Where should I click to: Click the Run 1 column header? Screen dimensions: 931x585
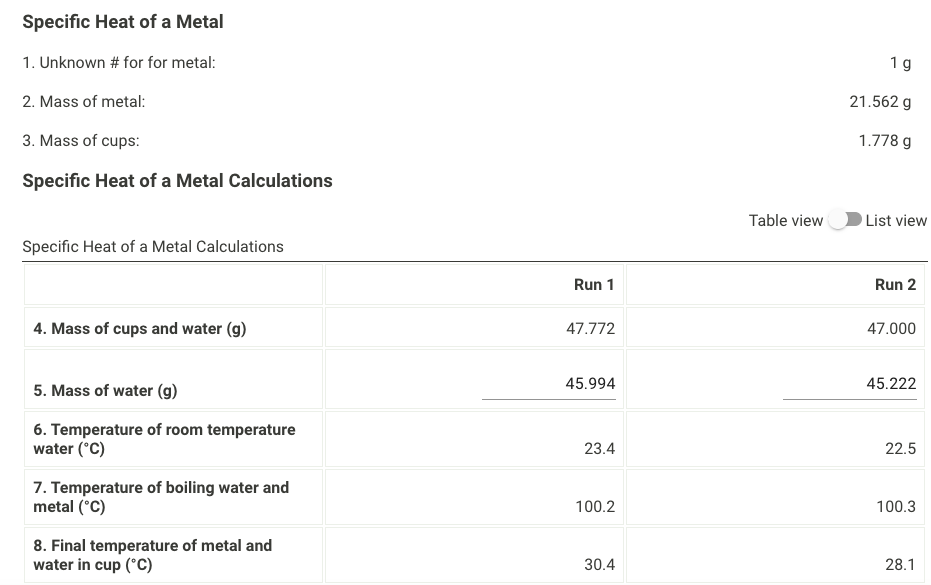(594, 284)
